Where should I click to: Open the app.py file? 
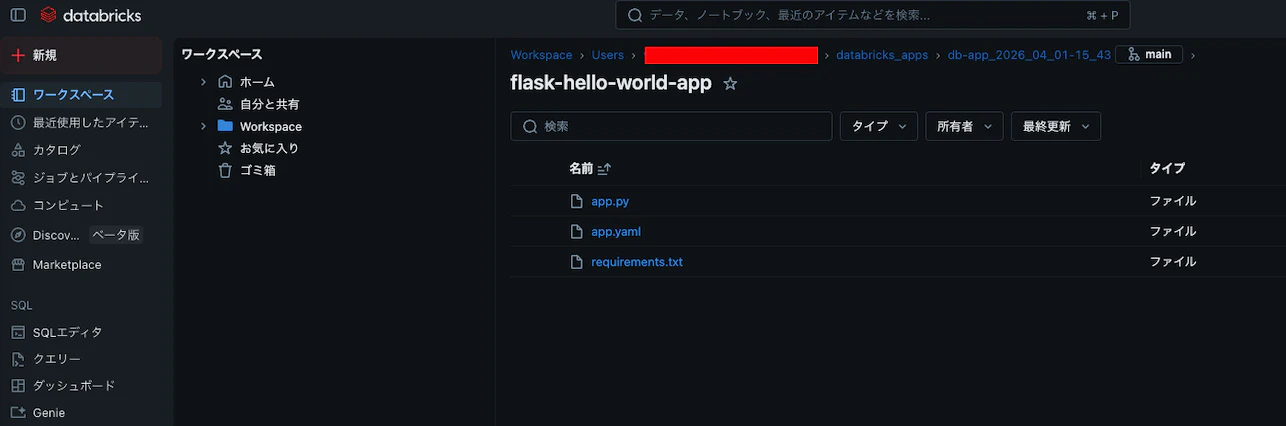pyautogui.click(x=610, y=201)
